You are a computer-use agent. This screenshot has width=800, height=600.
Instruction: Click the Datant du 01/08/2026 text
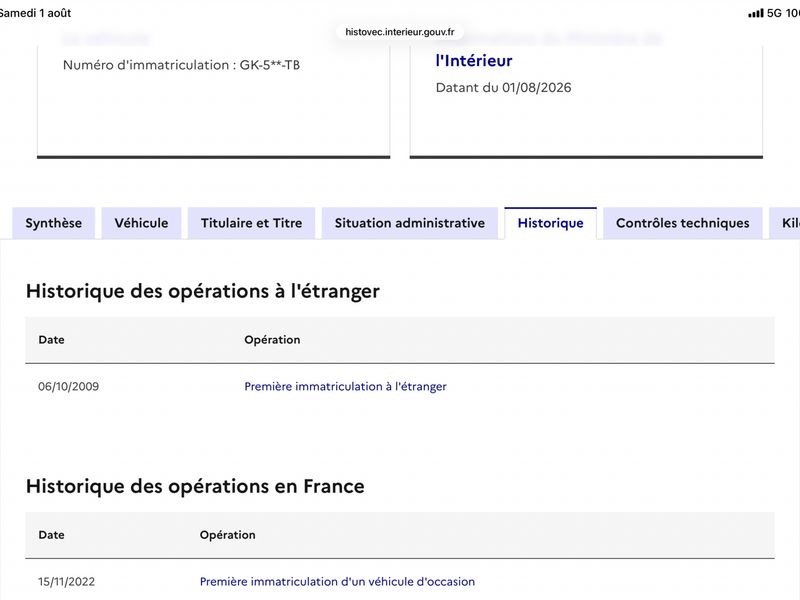coord(504,88)
